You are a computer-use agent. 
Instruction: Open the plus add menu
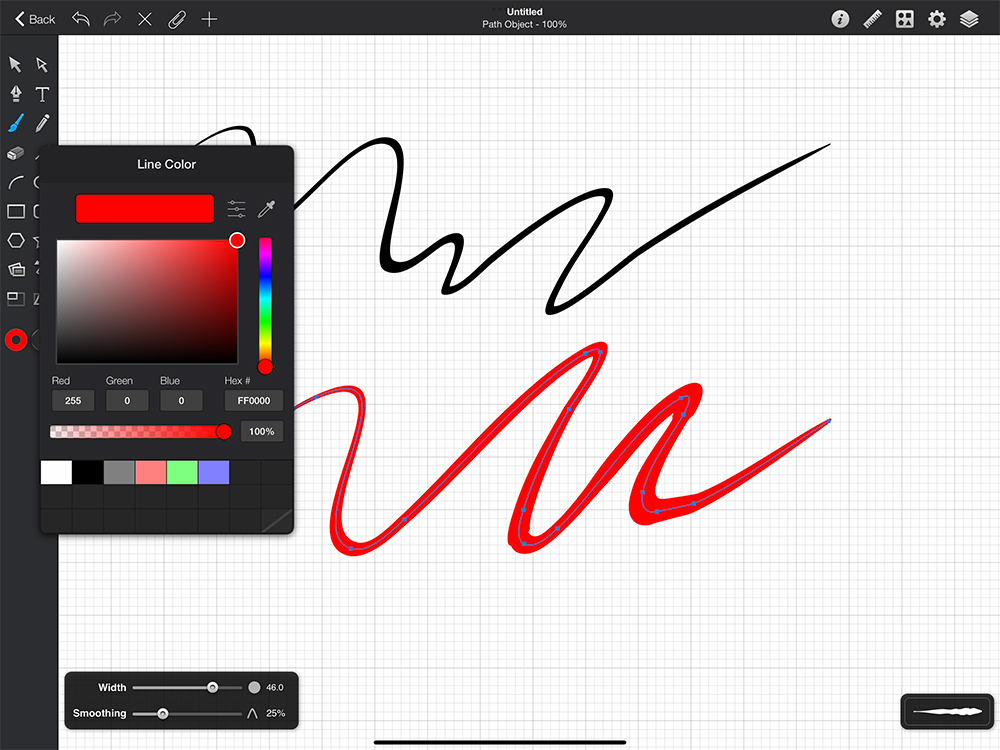[x=209, y=19]
